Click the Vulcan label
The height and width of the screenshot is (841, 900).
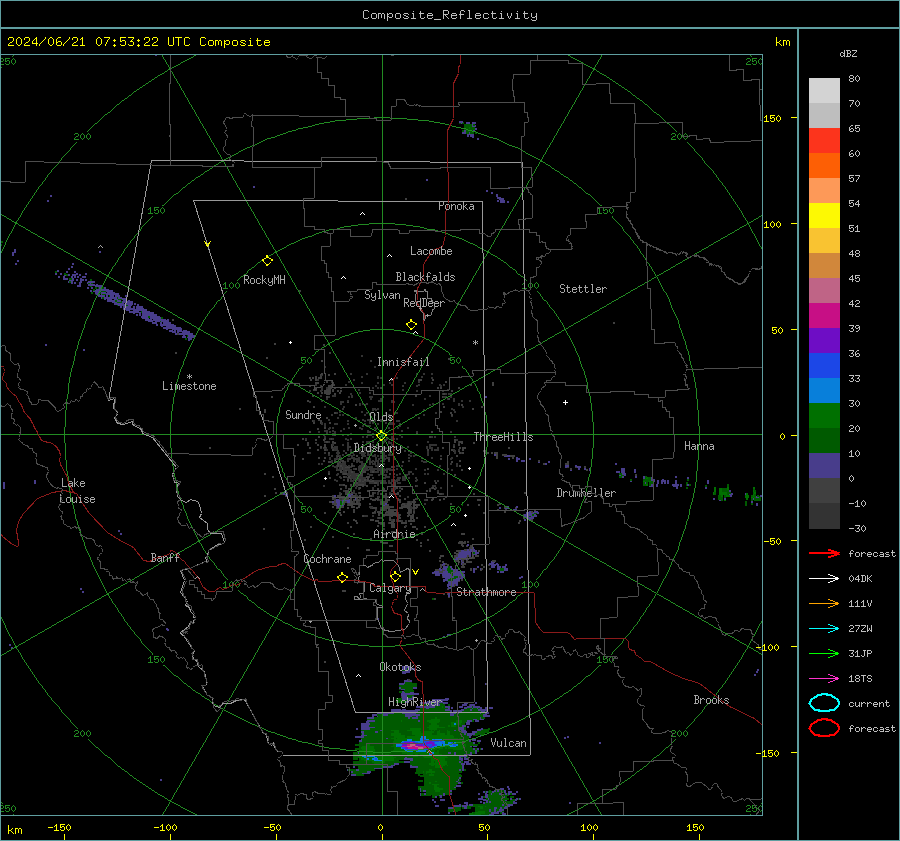[x=508, y=743]
